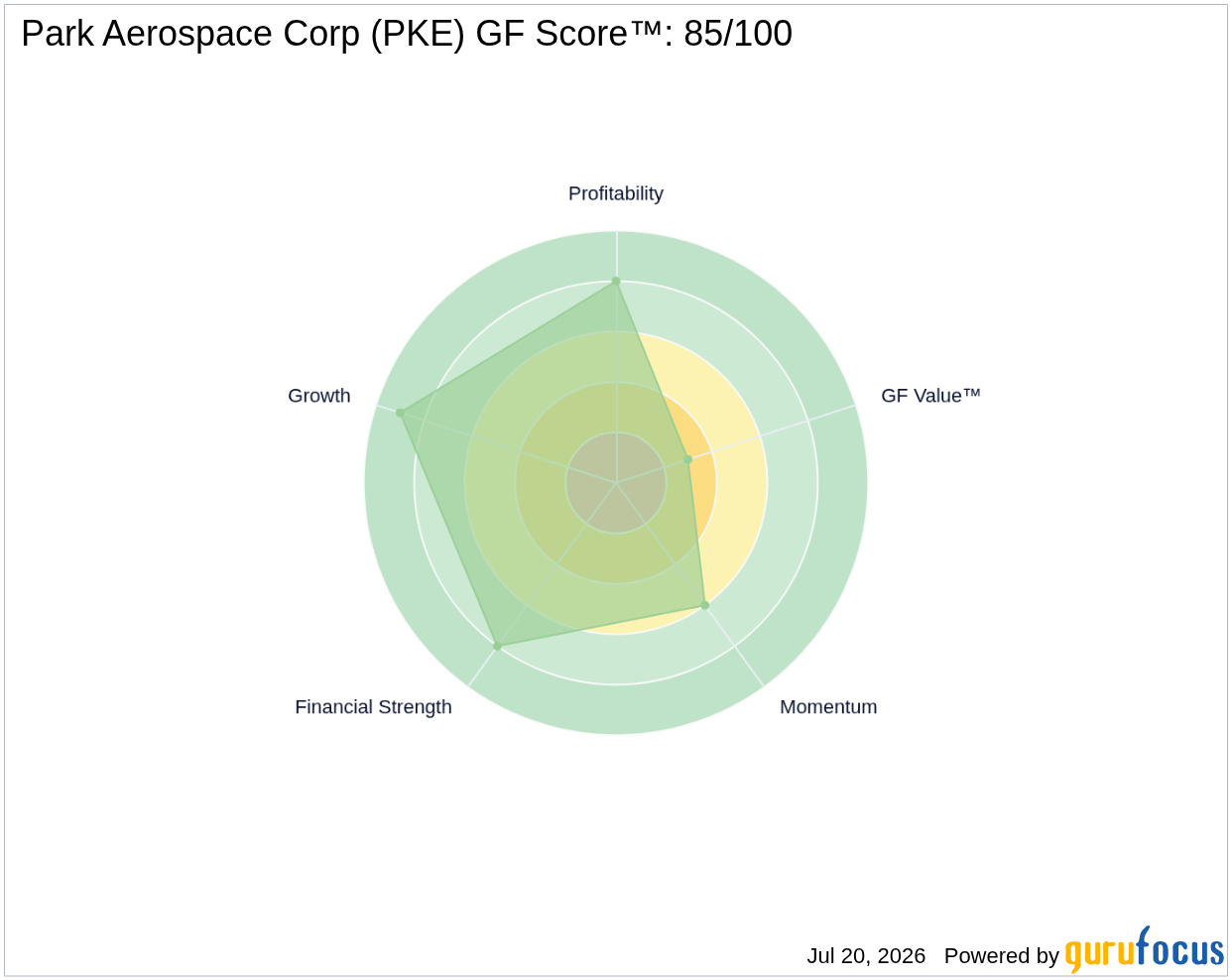Click the Park Aerospace Corp GF Score title
1232x980 pixels.
(x=407, y=34)
